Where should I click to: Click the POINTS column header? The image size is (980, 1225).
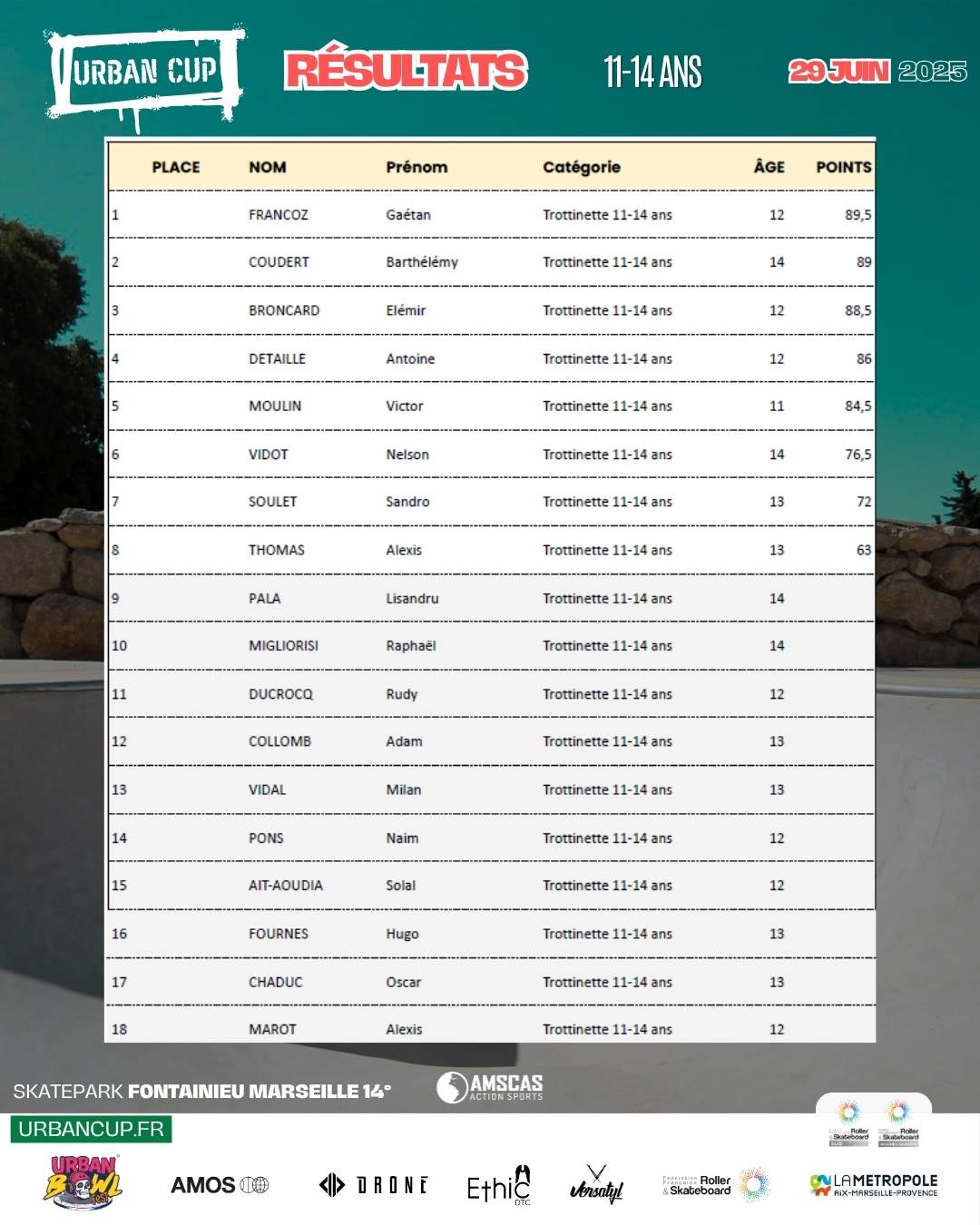pyautogui.click(x=844, y=167)
